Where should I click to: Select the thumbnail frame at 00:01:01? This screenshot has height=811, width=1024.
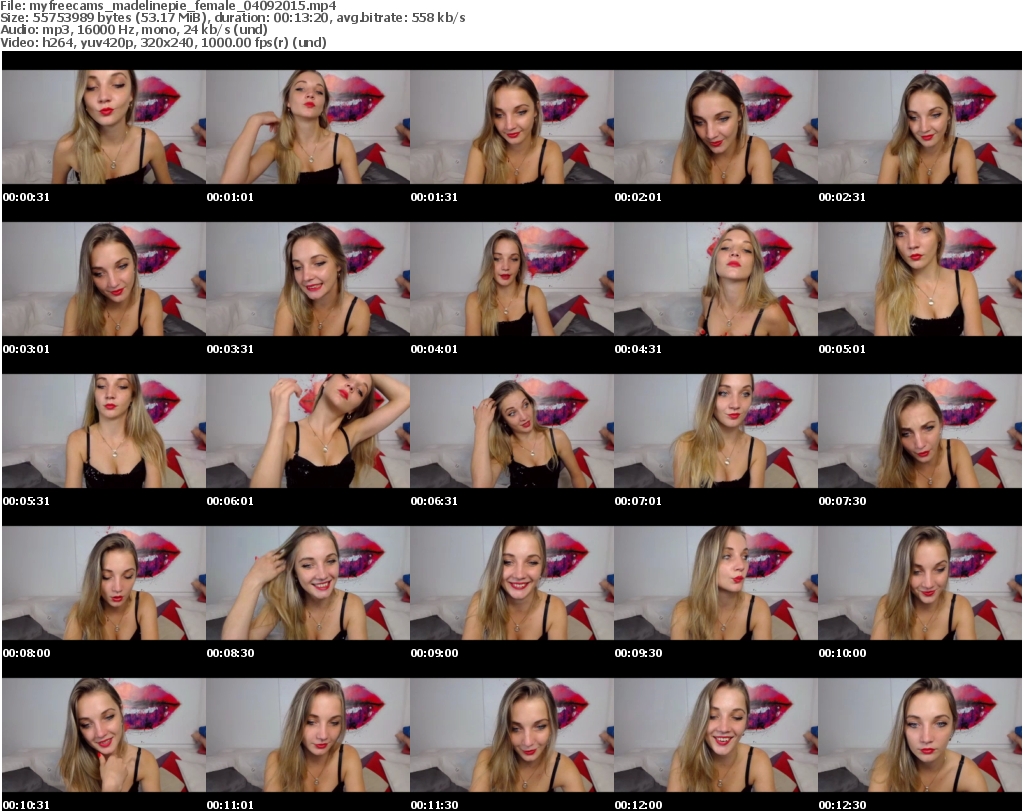point(308,127)
